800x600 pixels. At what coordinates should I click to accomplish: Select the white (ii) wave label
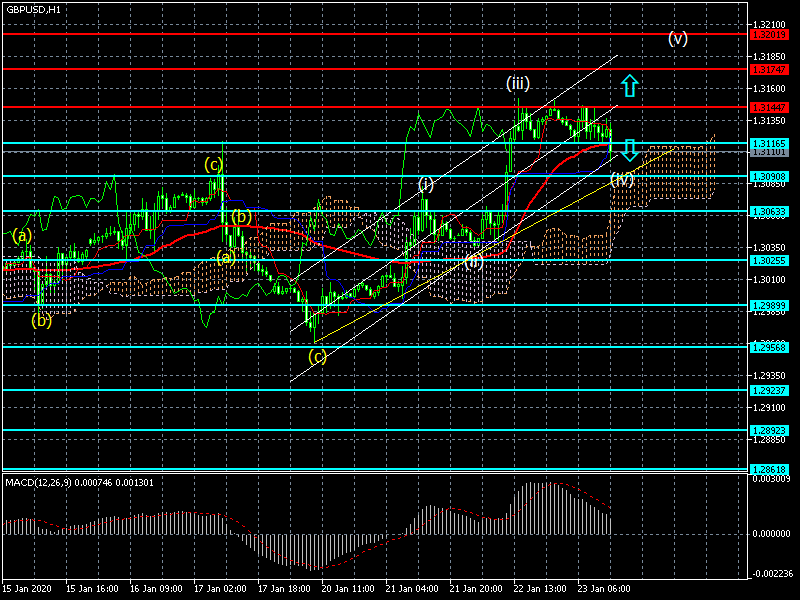(x=474, y=262)
